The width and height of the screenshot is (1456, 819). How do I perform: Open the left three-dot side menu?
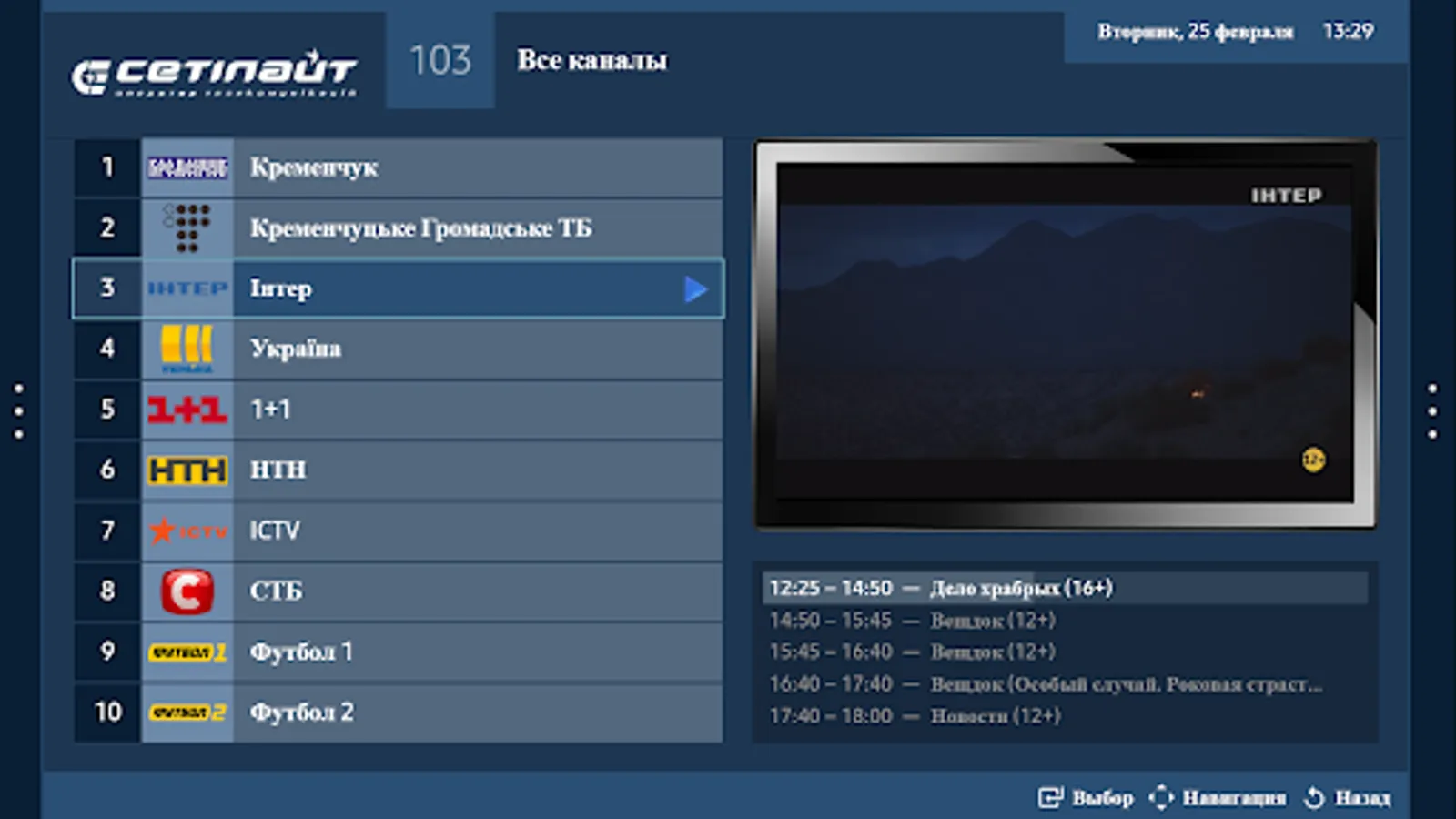19,411
